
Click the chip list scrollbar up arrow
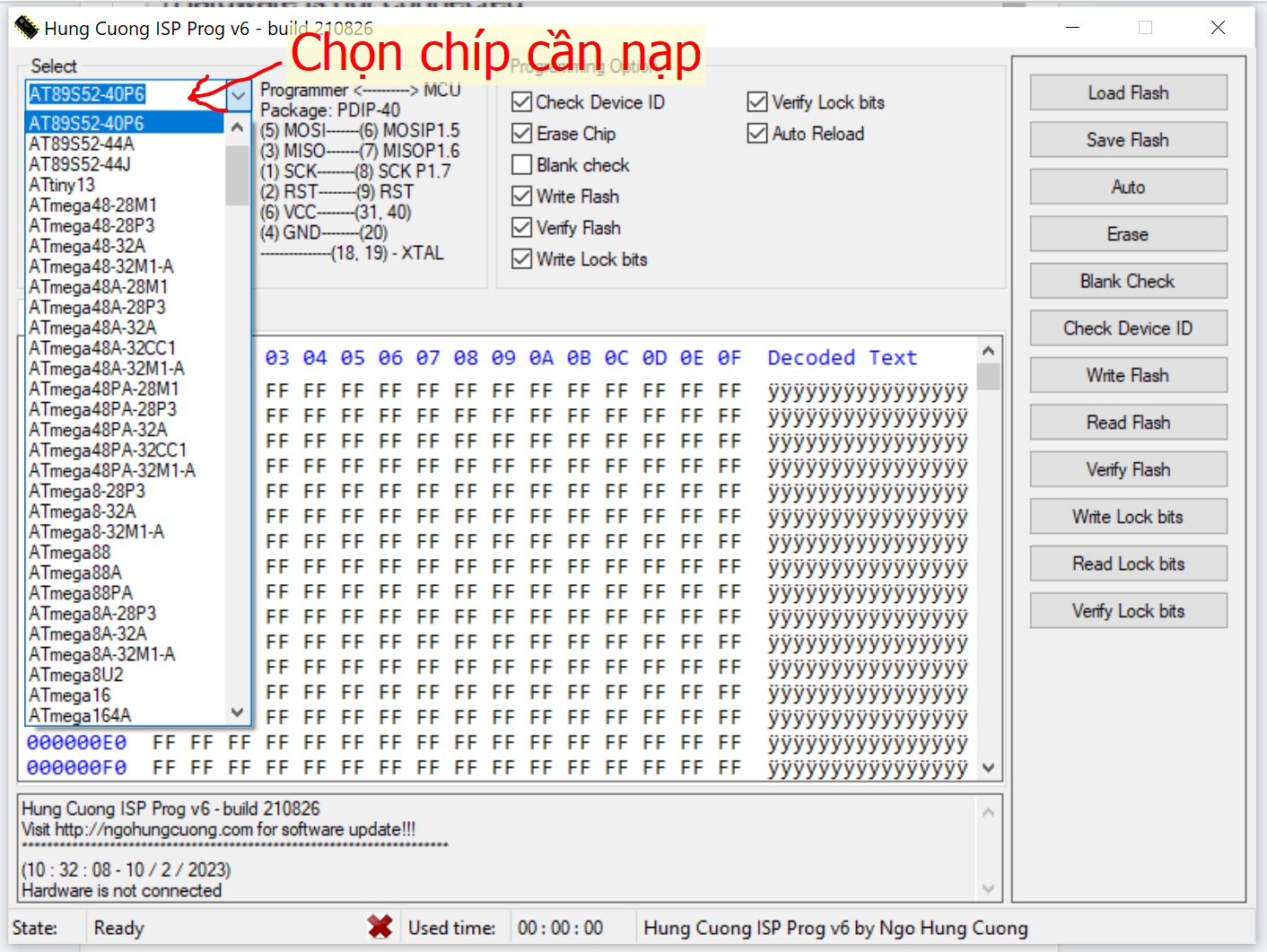237,127
